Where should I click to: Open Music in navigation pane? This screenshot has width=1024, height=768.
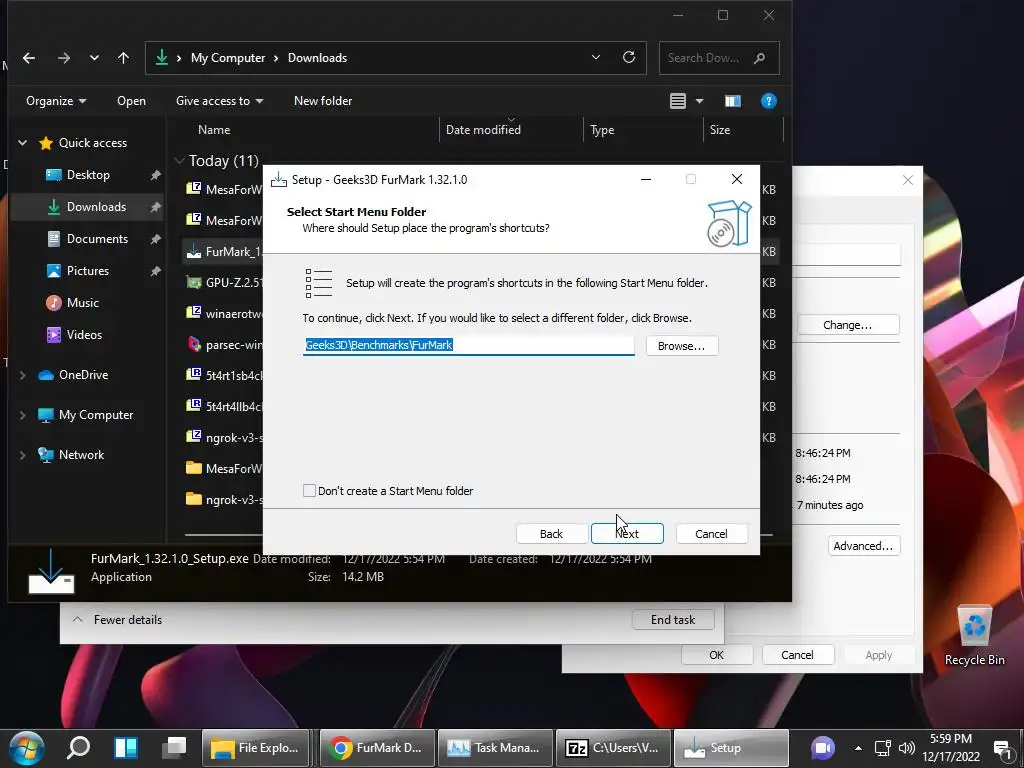82,302
